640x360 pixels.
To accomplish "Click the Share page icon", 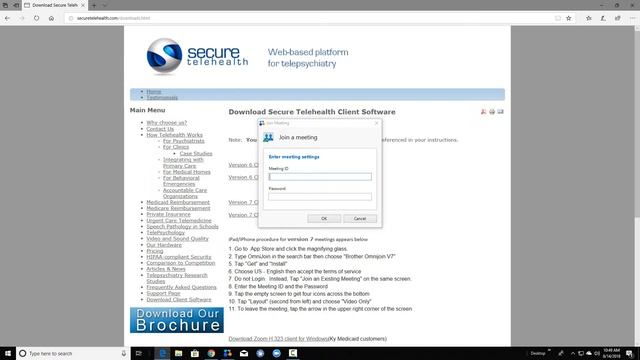I will pos(618,18).
